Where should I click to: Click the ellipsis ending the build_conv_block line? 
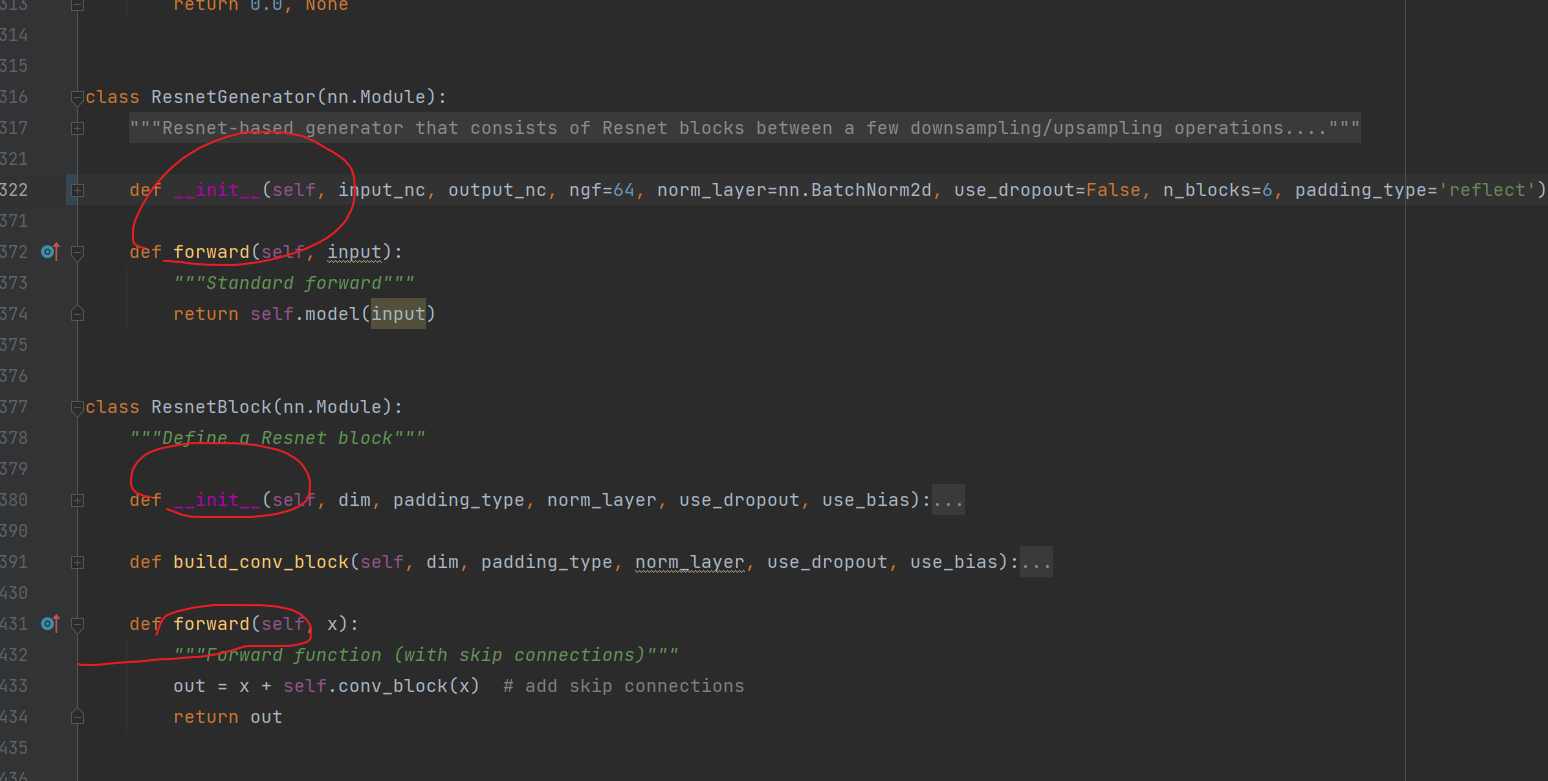[1036, 562]
